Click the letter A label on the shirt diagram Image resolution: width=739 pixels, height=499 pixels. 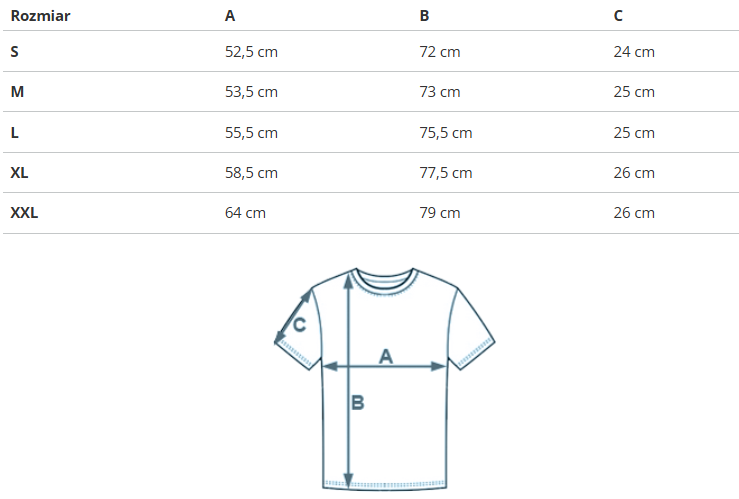click(386, 355)
